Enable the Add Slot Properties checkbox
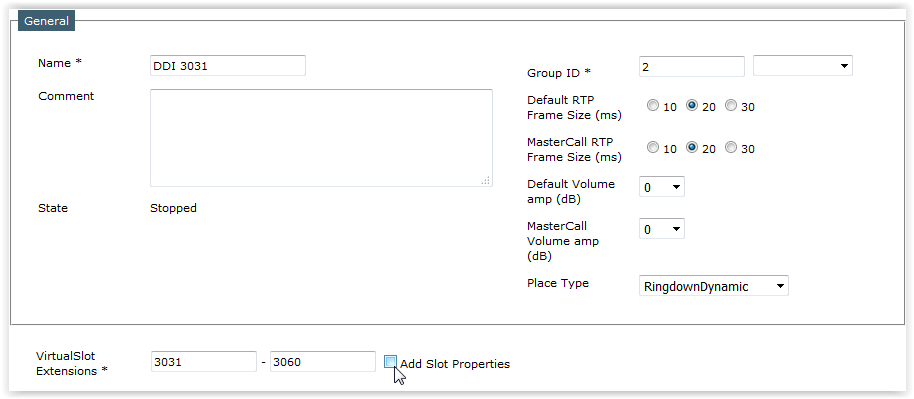This screenshot has width=914, height=399. pyautogui.click(x=391, y=362)
